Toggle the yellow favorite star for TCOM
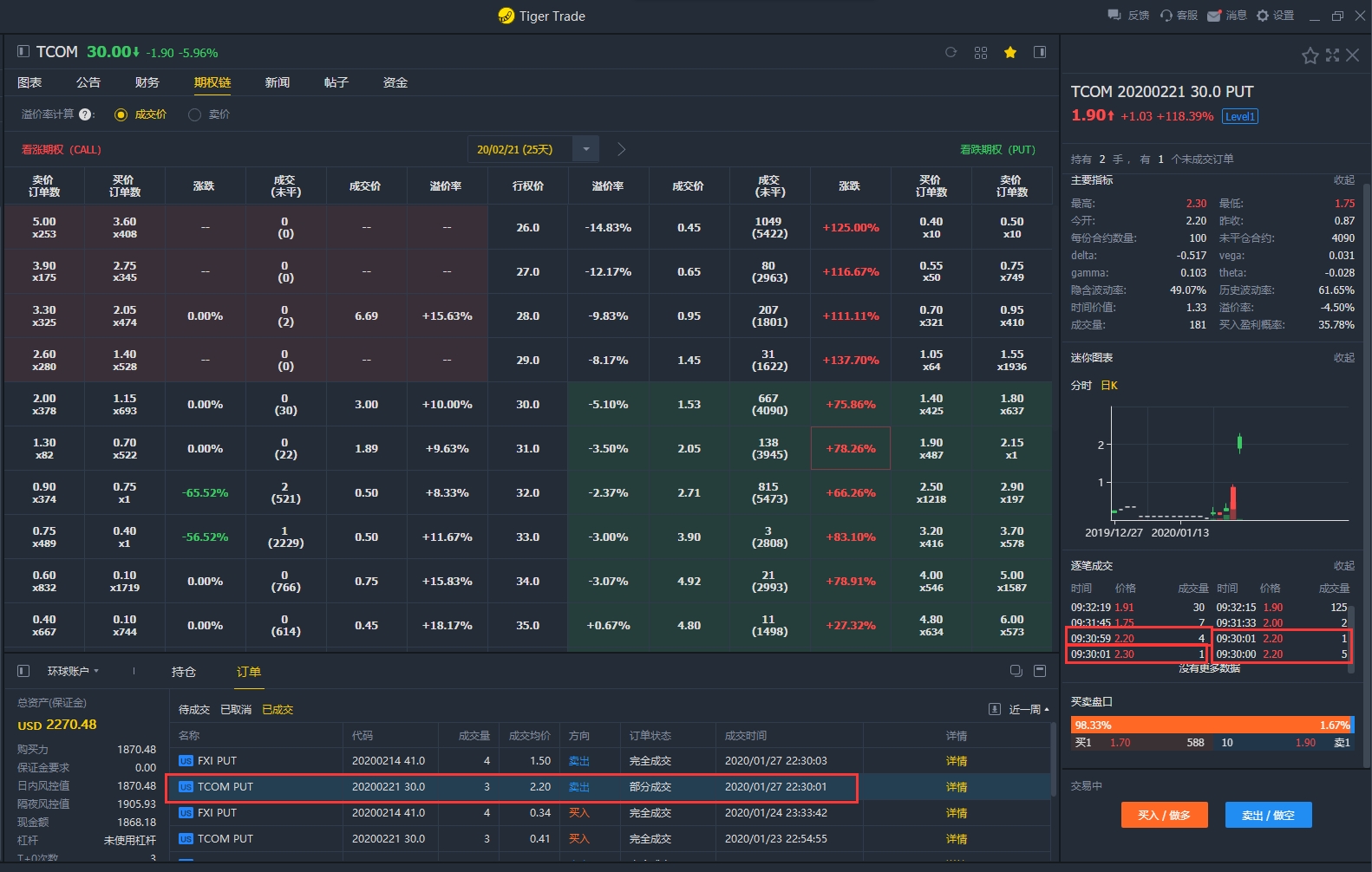1372x872 pixels. (1010, 53)
